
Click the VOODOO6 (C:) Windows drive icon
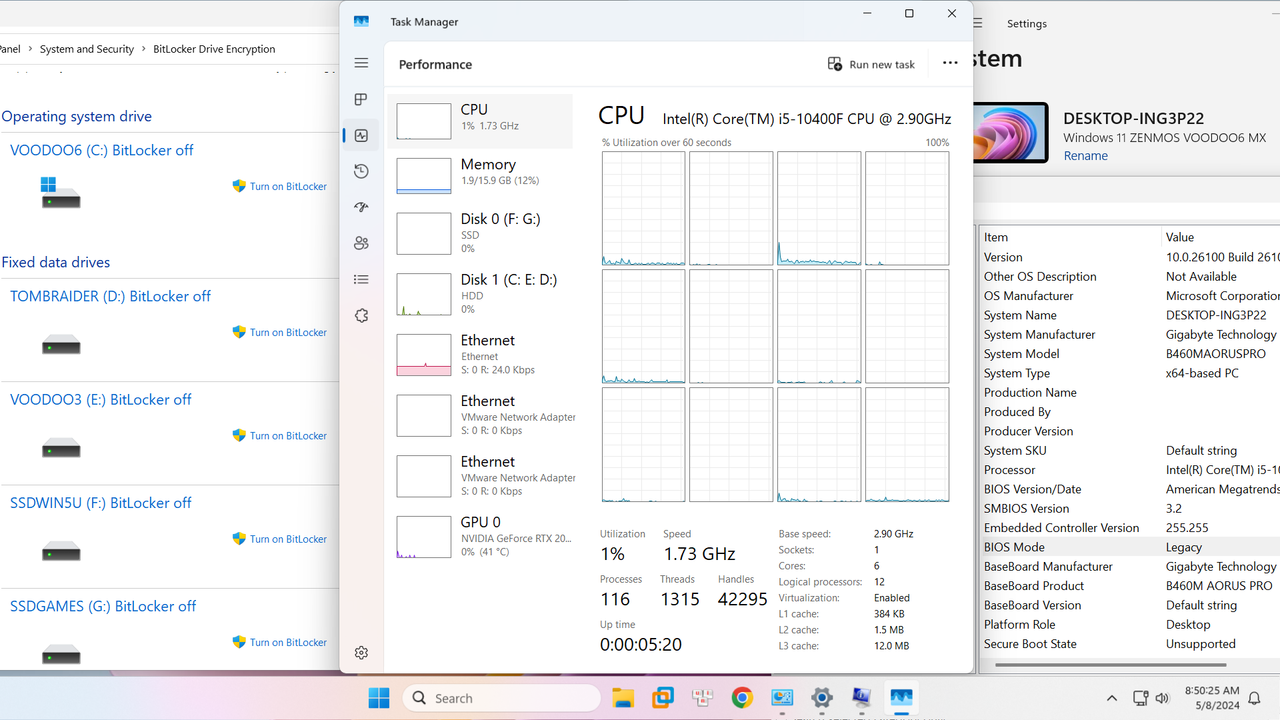pyautogui.click(x=60, y=193)
